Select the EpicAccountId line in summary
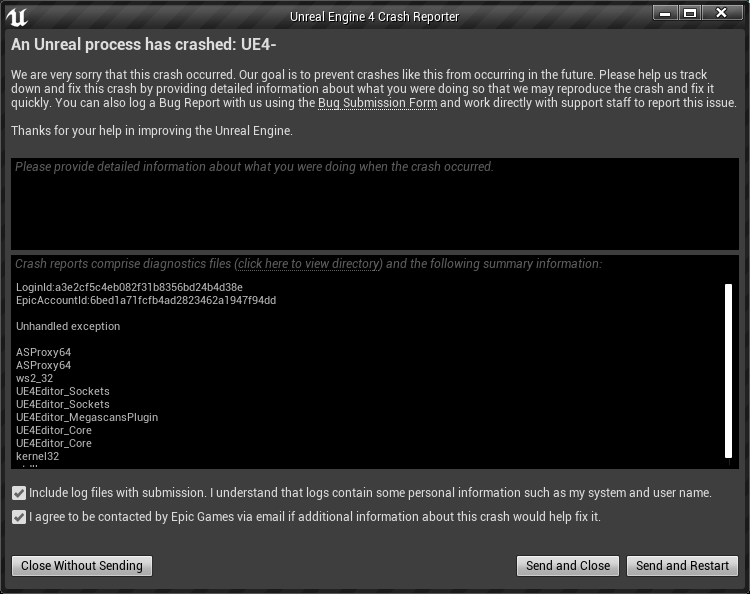Viewport: 750px width, 594px height. tap(146, 300)
